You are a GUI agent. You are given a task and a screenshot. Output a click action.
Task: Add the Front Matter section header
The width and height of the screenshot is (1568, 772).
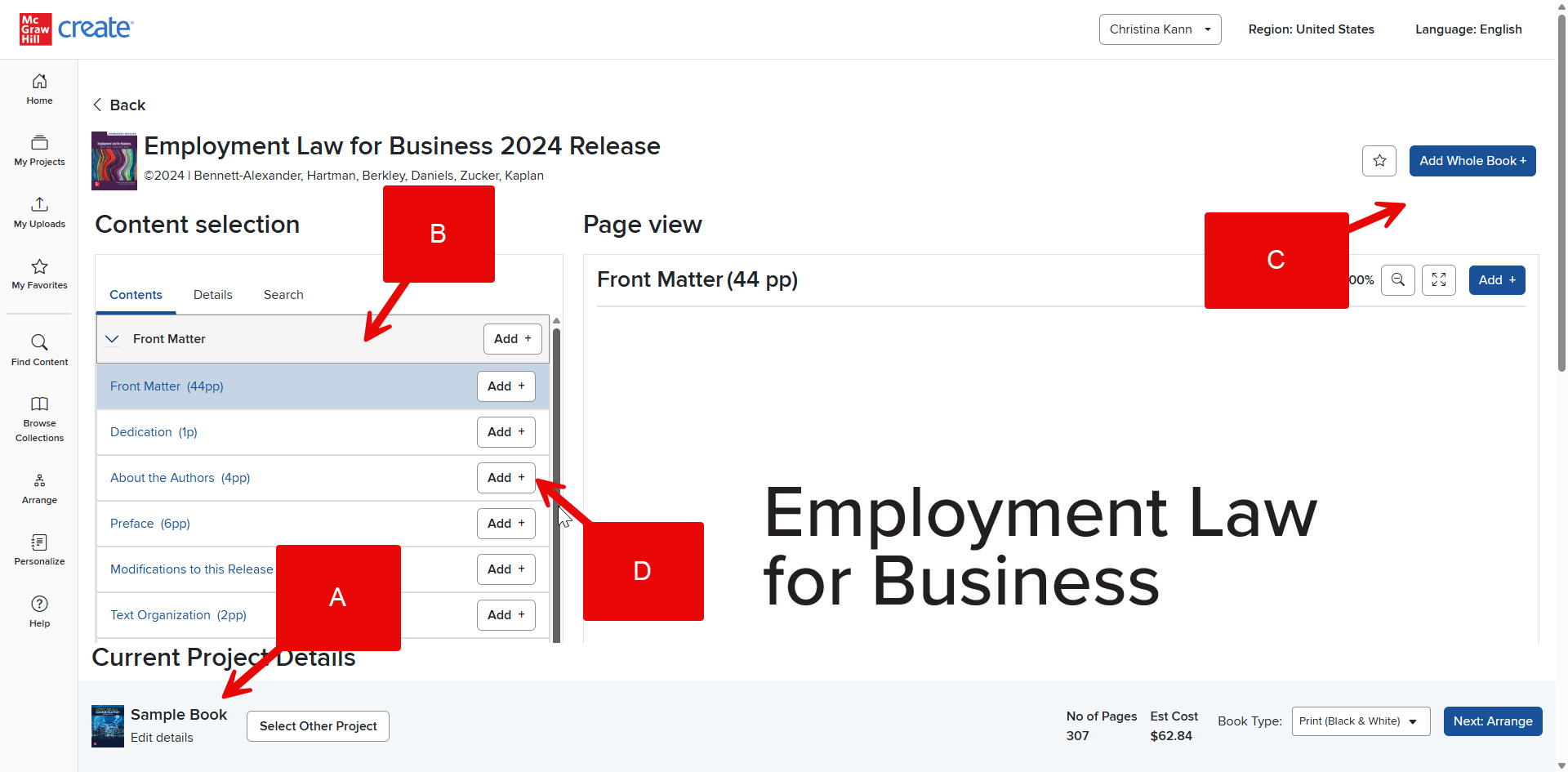point(513,339)
